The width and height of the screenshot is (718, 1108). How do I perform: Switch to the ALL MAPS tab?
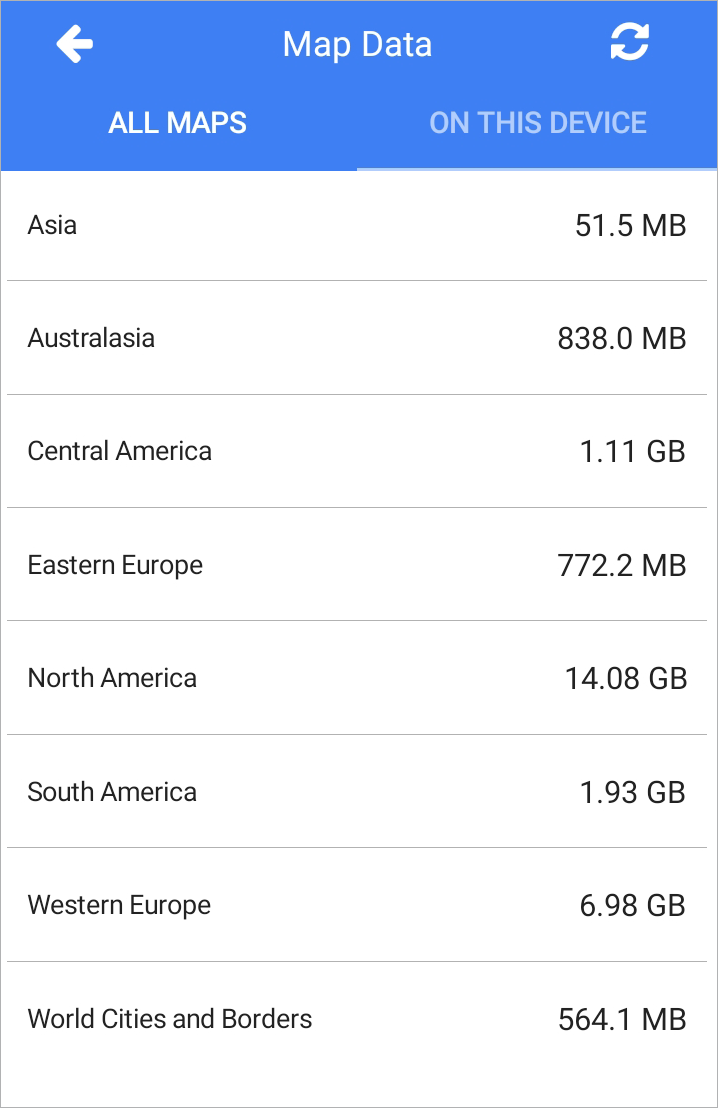click(x=178, y=123)
